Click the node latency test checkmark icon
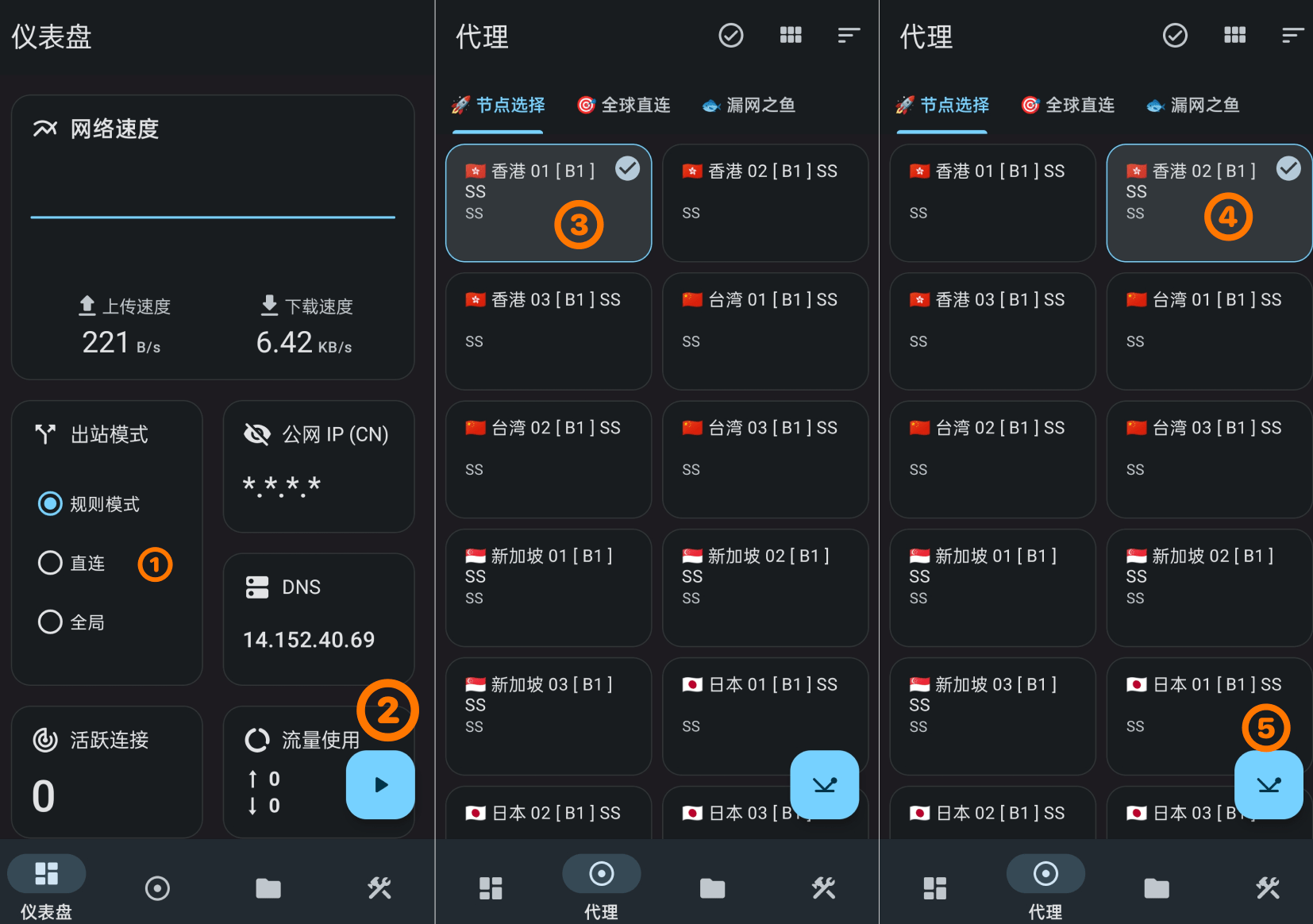Image resolution: width=1313 pixels, height=924 pixels. click(730, 35)
